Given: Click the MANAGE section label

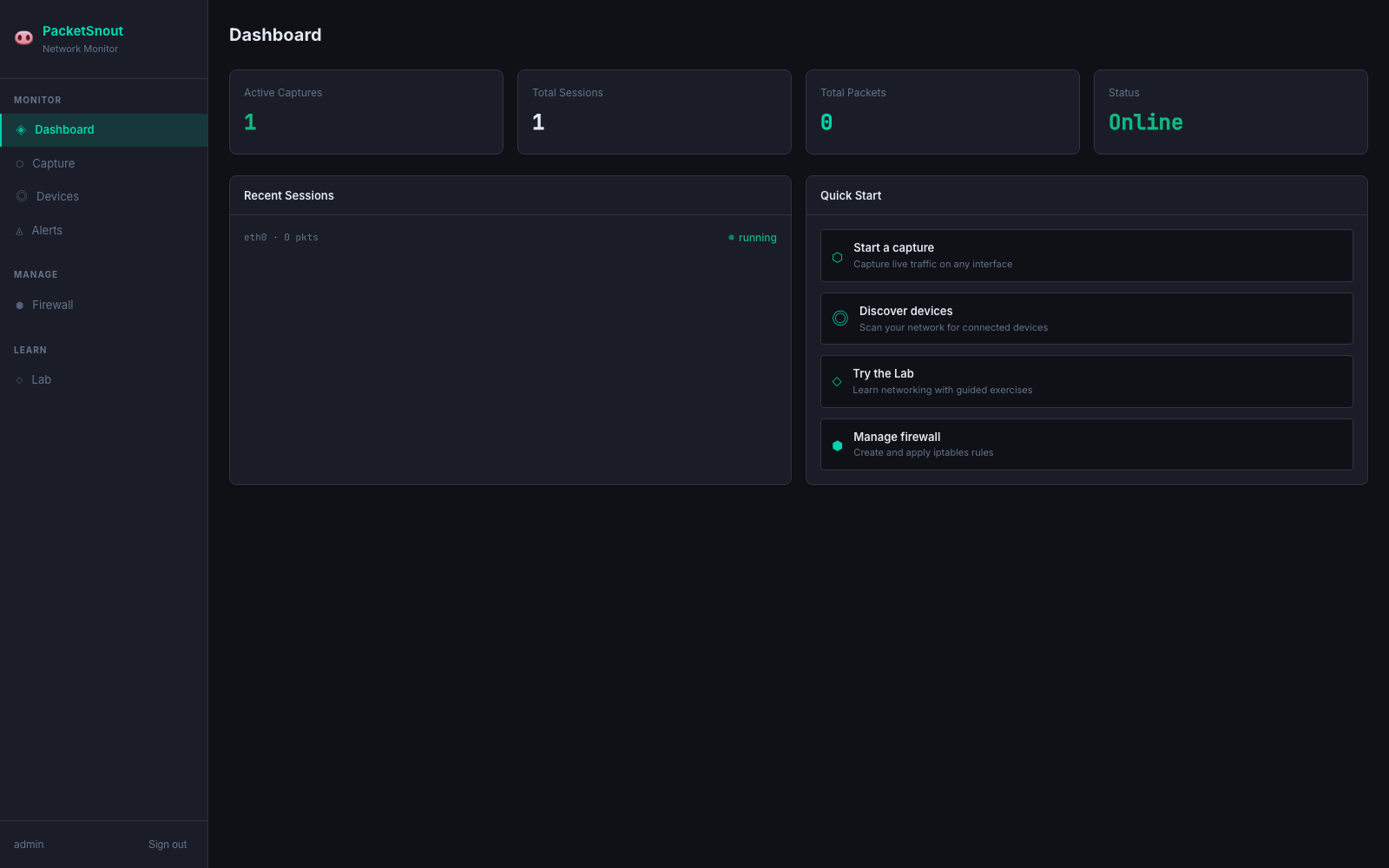Looking at the screenshot, I should (36, 275).
